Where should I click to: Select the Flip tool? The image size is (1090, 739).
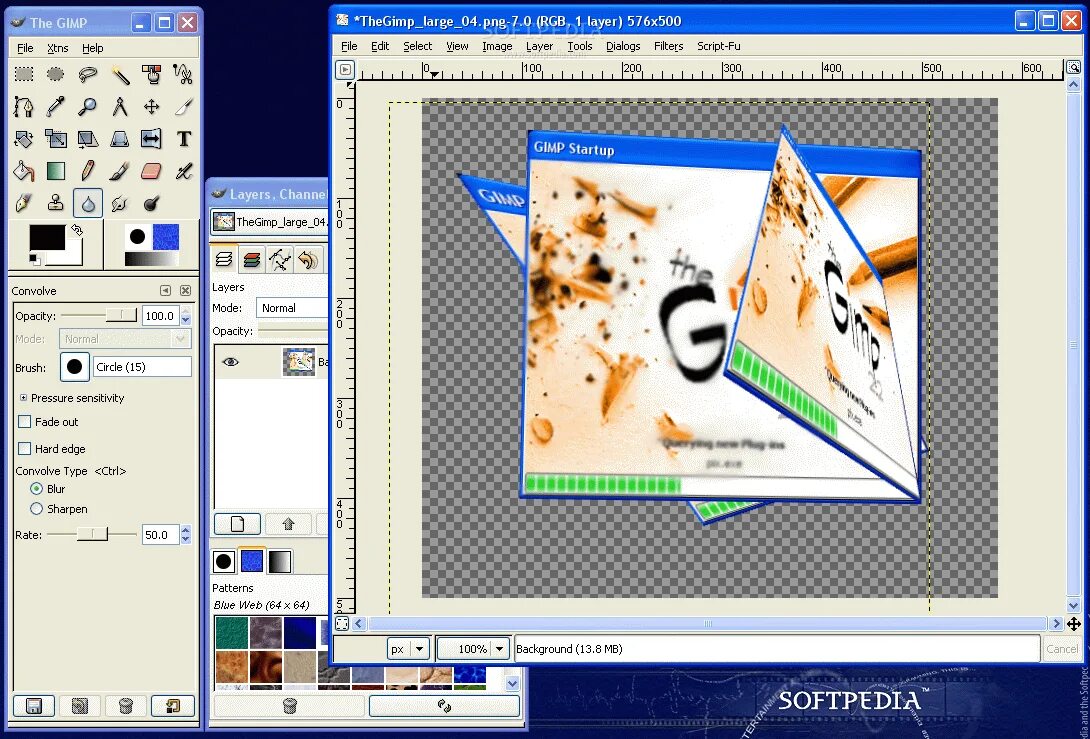152,138
